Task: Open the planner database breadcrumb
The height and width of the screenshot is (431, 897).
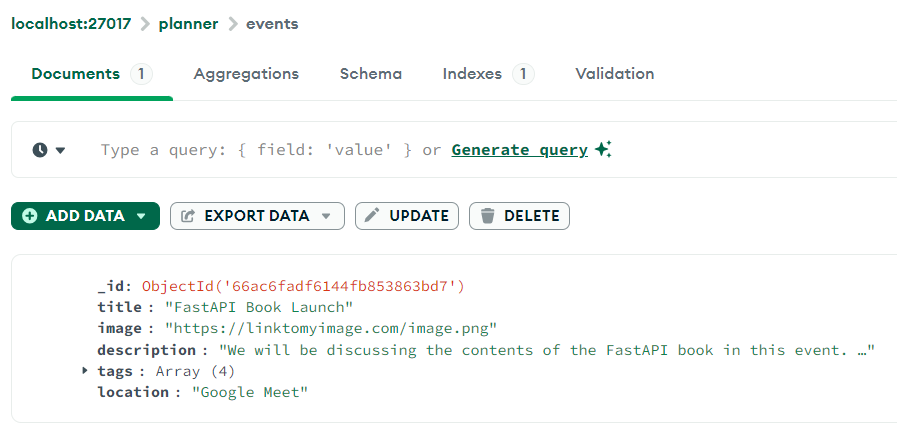Action: (x=188, y=24)
